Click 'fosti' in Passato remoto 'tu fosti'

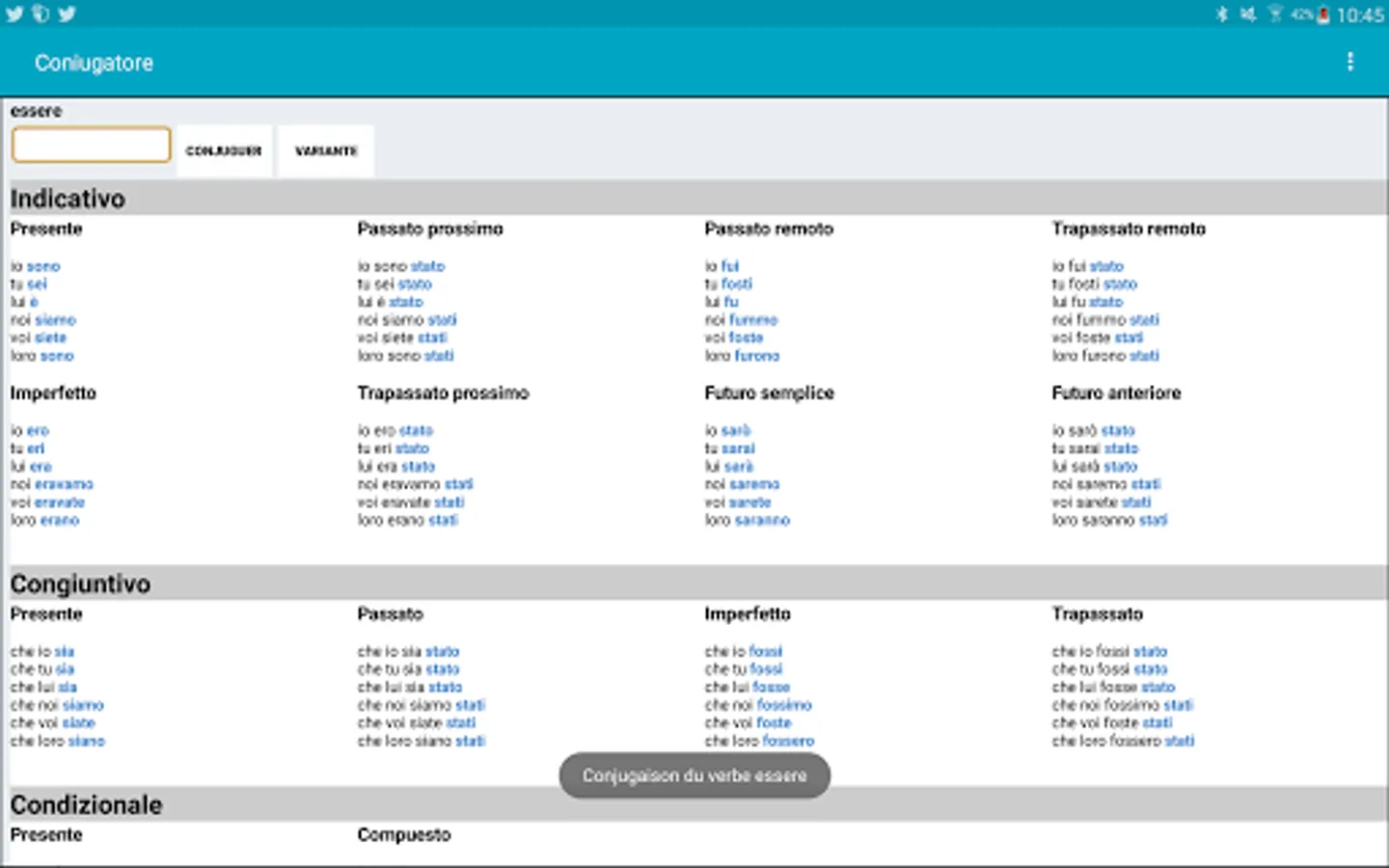click(737, 285)
